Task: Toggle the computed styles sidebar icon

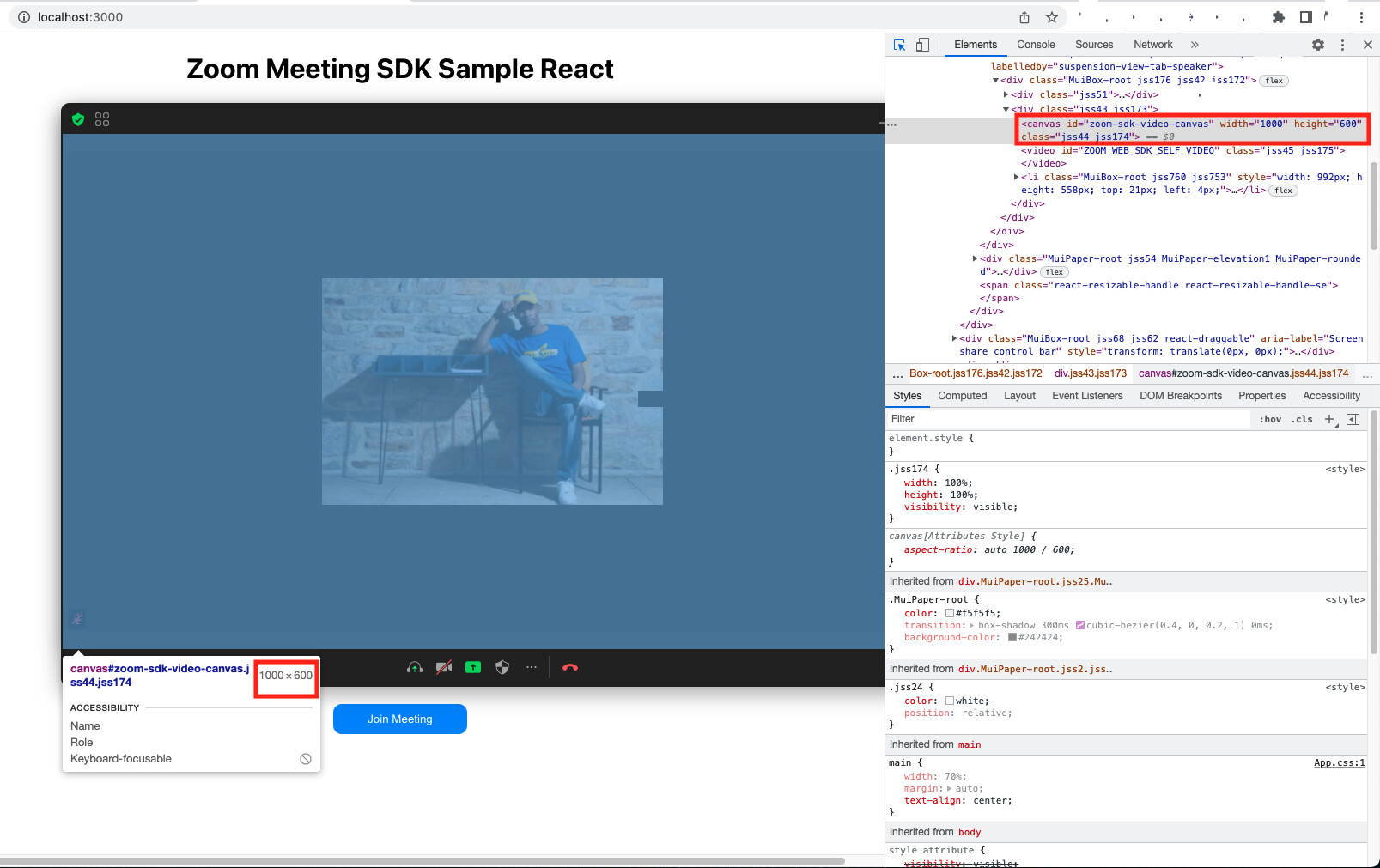Action: tap(1353, 419)
